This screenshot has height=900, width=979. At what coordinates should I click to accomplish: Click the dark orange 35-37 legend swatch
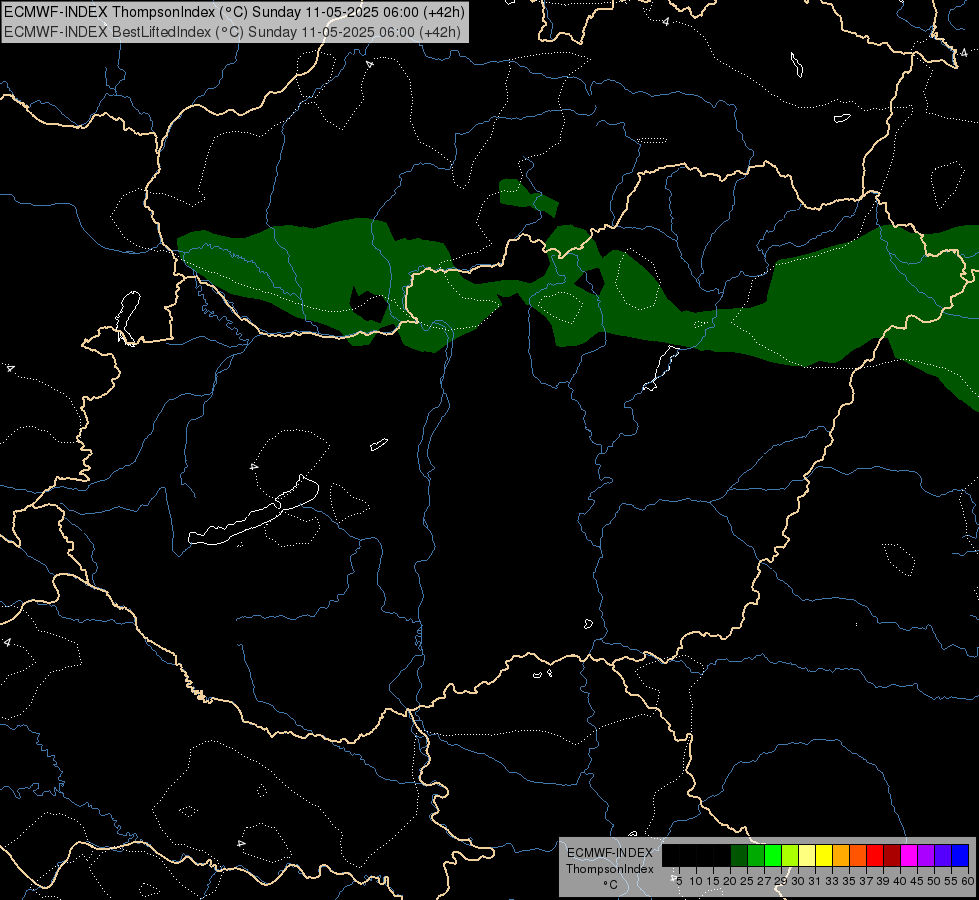[x=858, y=856]
